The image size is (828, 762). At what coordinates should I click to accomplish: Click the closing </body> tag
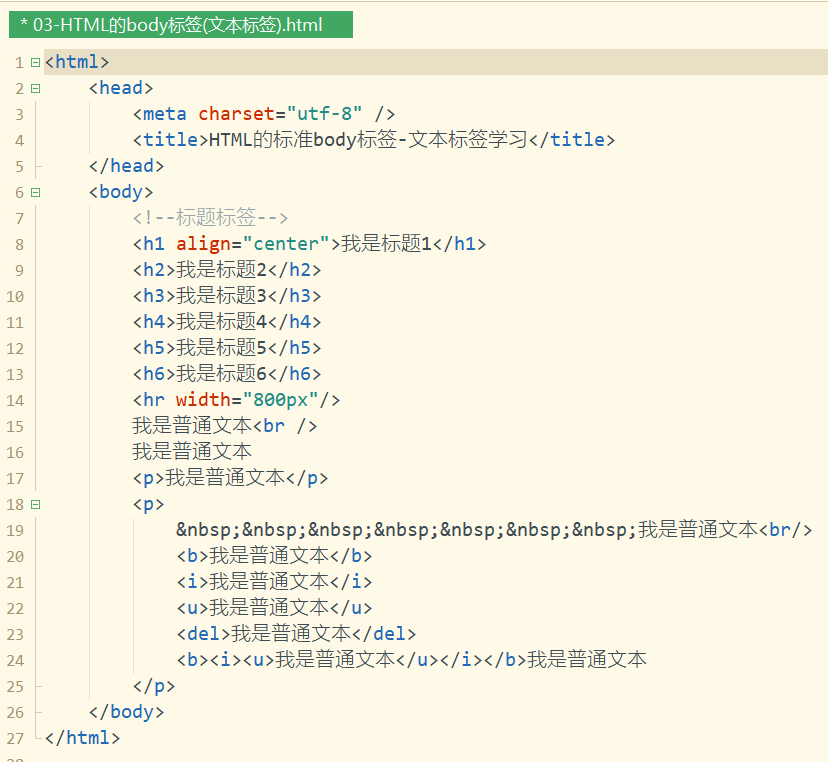(x=126, y=711)
